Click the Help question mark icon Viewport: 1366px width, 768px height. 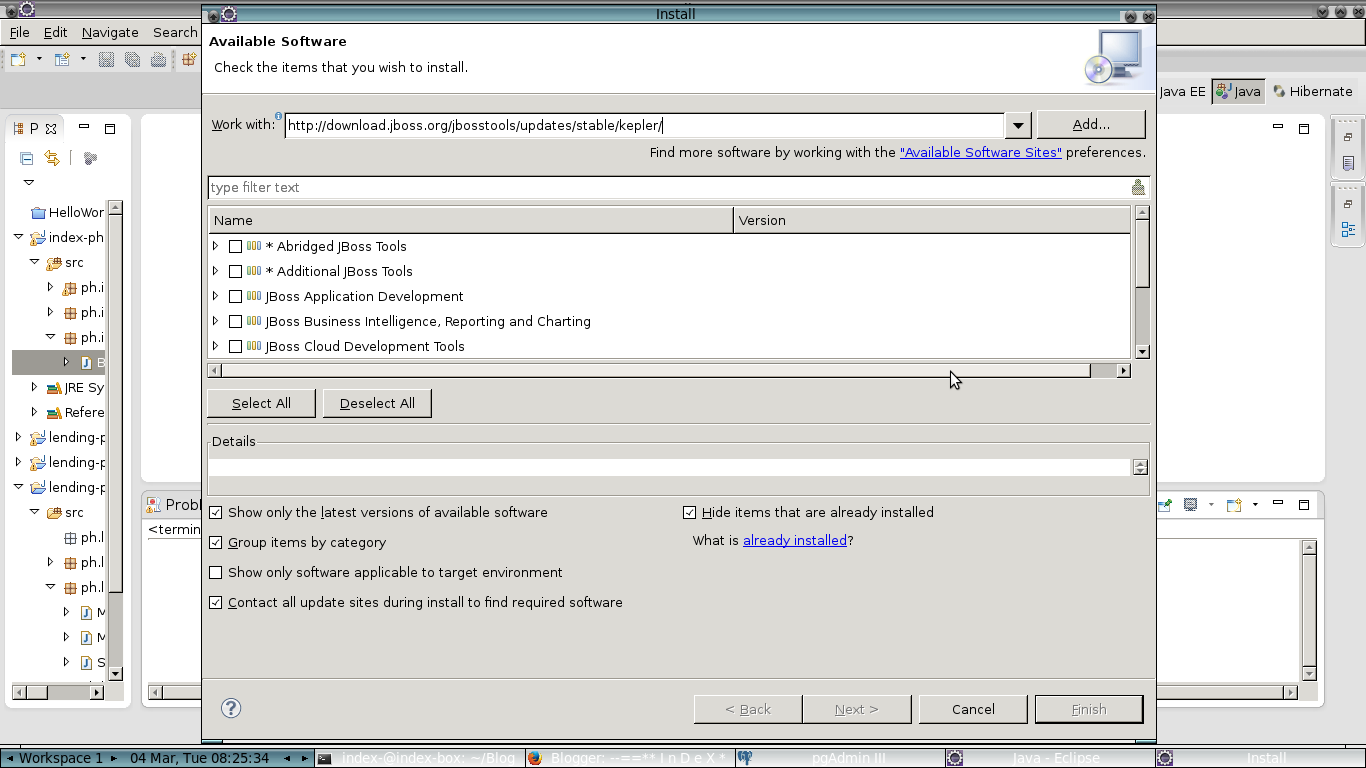click(231, 708)
